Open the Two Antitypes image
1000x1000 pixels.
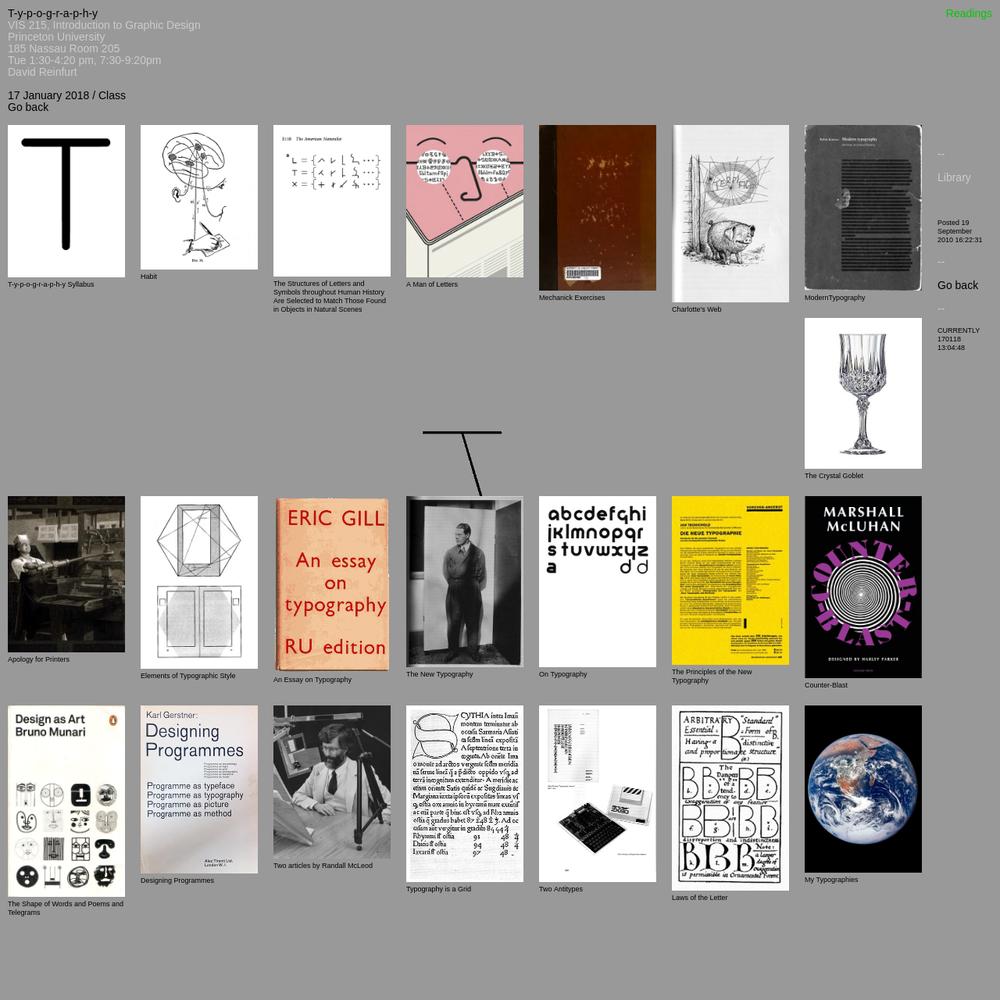(597, 793)
